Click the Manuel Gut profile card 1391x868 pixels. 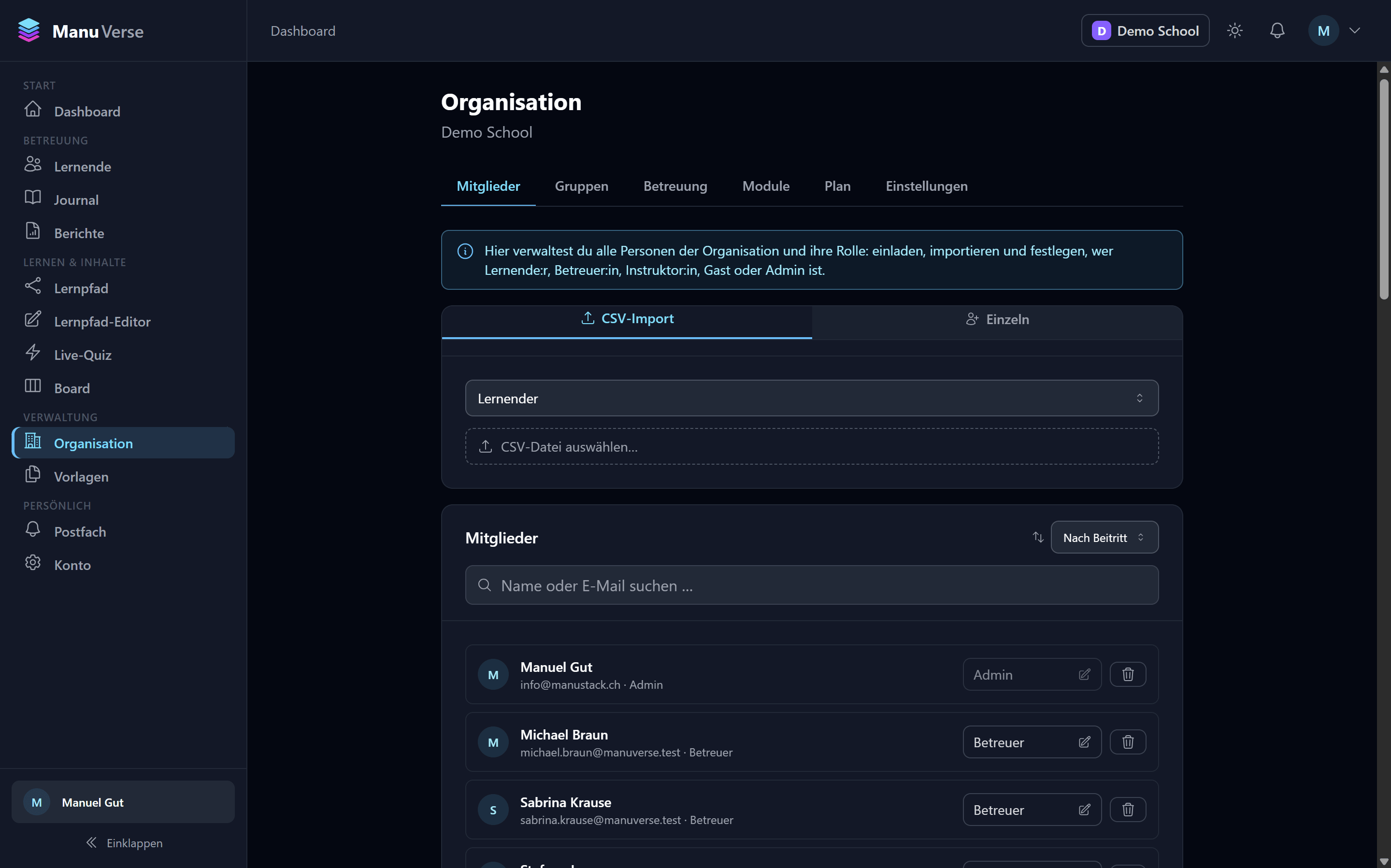click(x=123, y=801)
